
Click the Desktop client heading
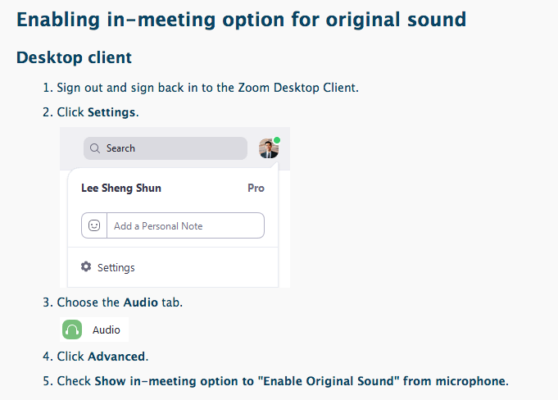click(74, 58)
